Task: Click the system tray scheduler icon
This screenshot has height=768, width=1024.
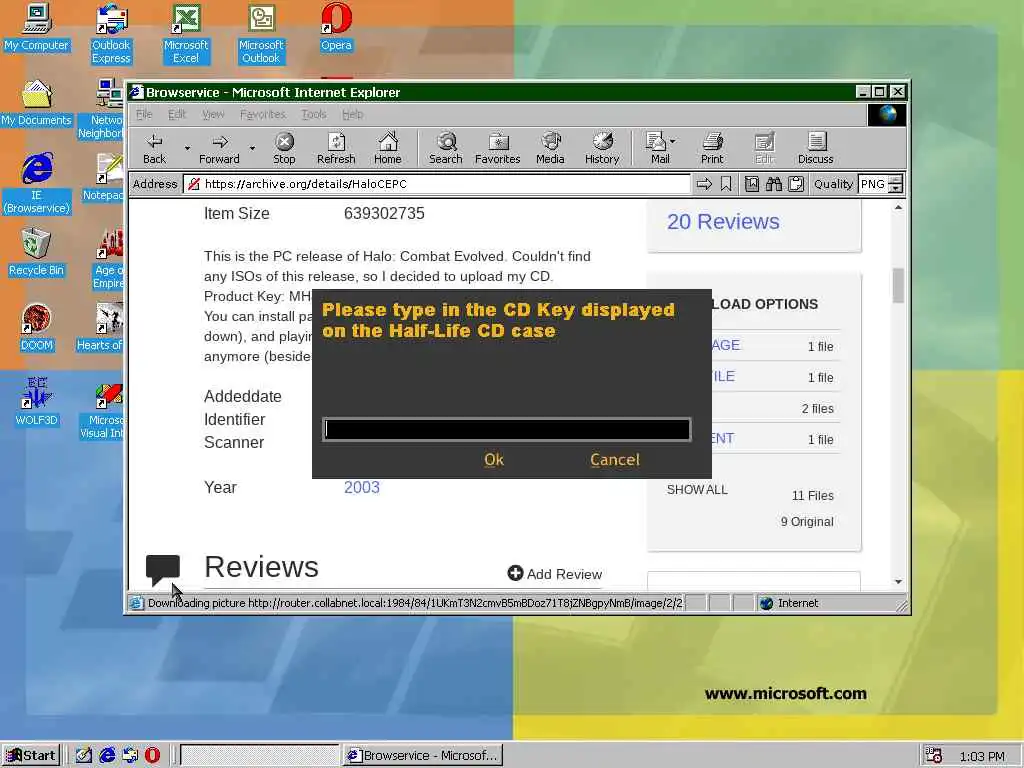Action: tap(934, 756)
